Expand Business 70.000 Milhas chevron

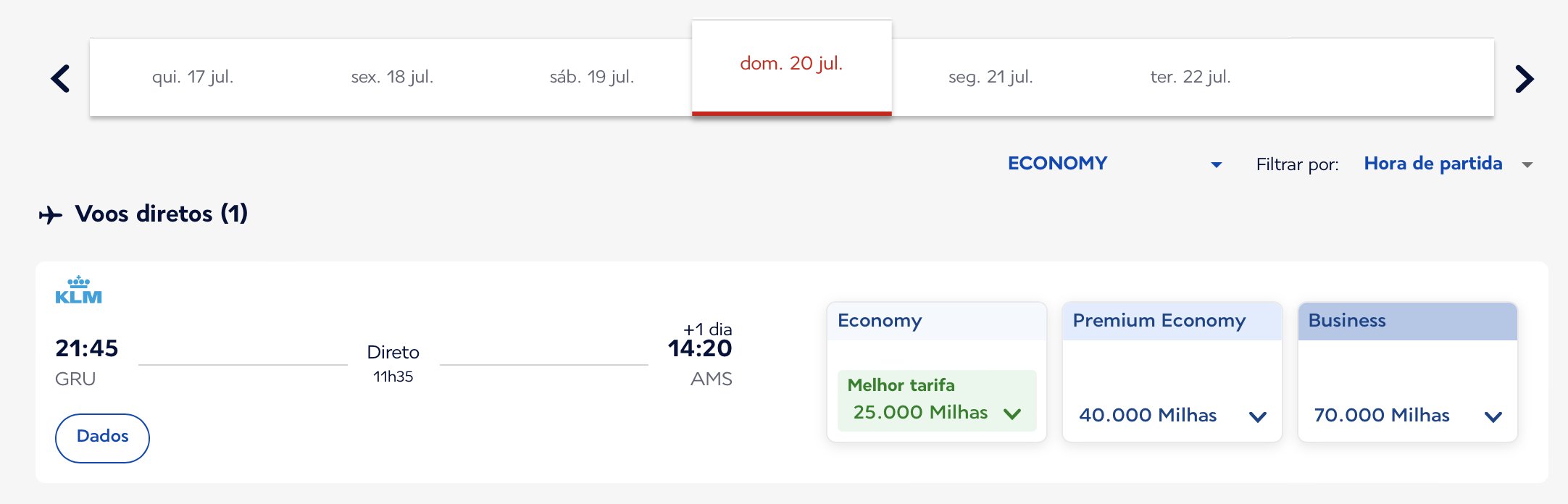click(x=1493, y=416)
